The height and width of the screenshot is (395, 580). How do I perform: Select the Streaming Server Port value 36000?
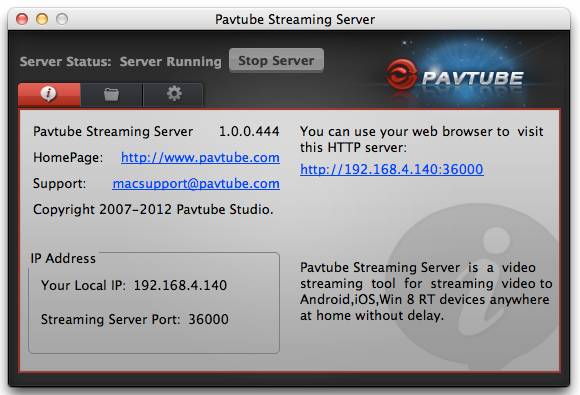pos(208,319)
